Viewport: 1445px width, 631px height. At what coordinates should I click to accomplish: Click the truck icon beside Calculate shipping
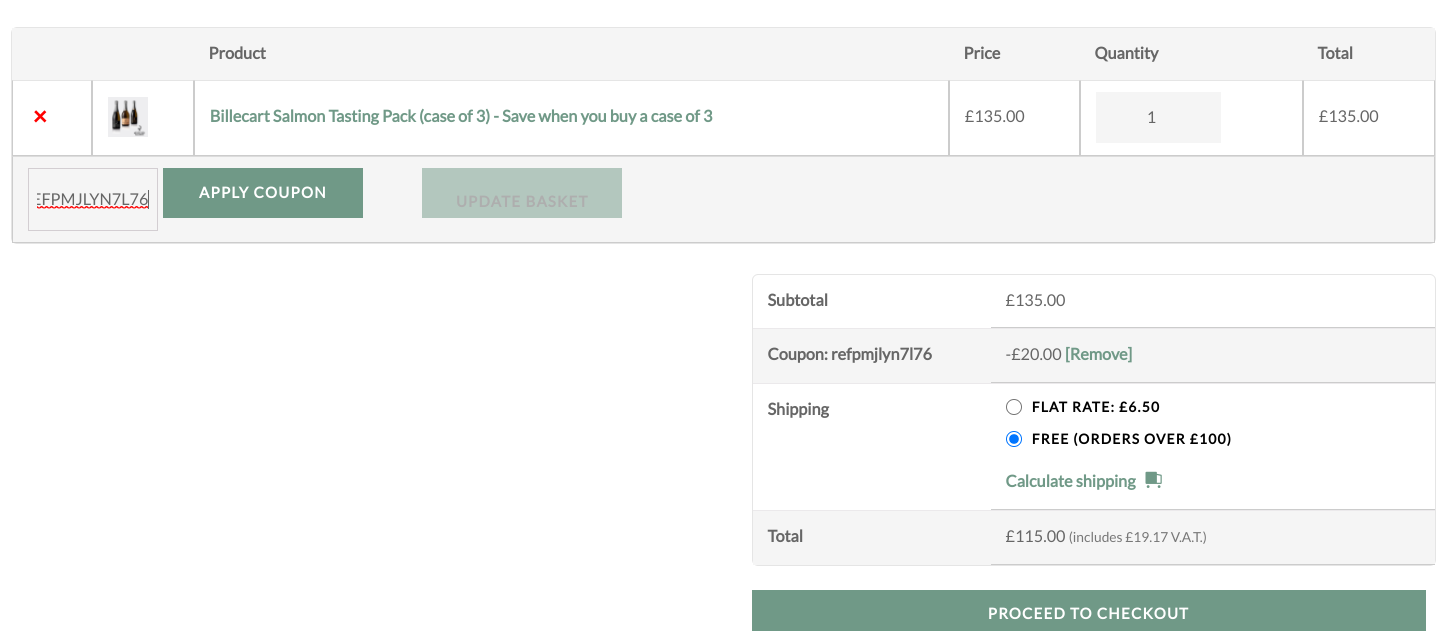click(1153, 480)
